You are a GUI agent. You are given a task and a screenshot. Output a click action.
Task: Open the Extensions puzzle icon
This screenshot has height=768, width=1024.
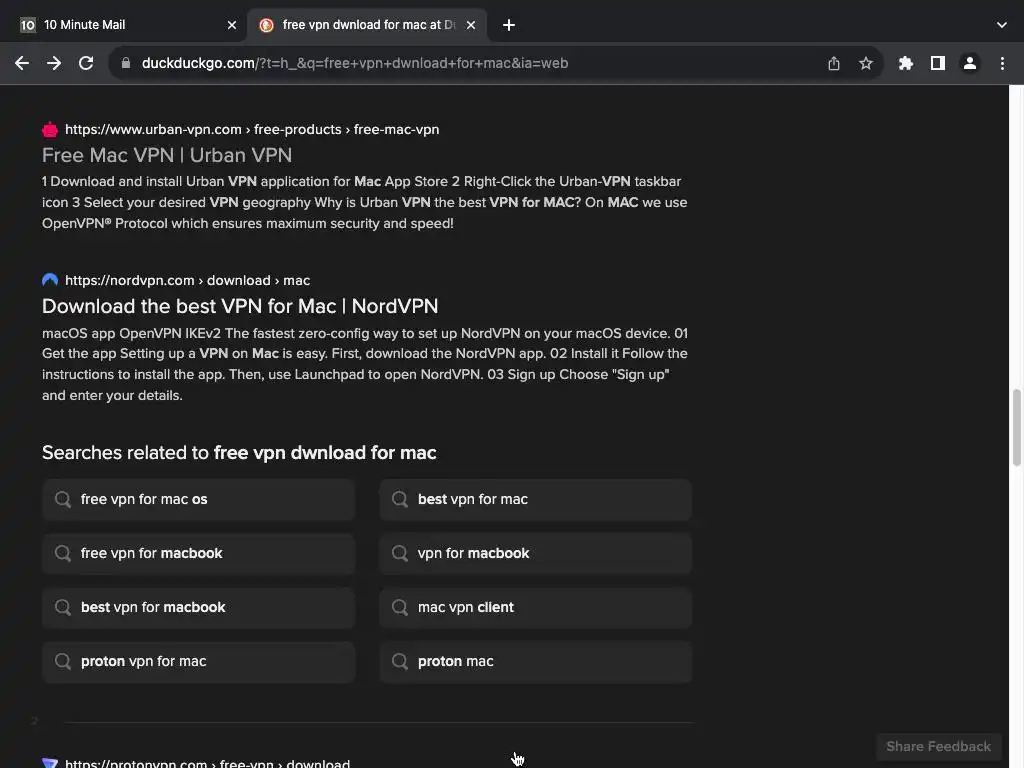(x=905, y=63)
